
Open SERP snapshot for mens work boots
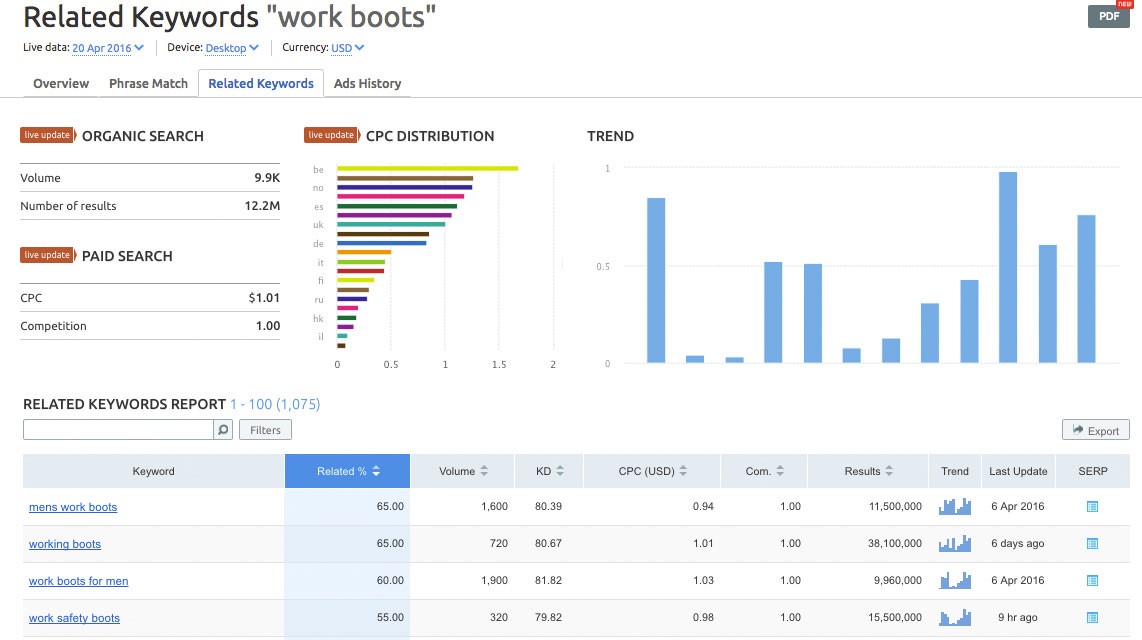[1092, 506]
